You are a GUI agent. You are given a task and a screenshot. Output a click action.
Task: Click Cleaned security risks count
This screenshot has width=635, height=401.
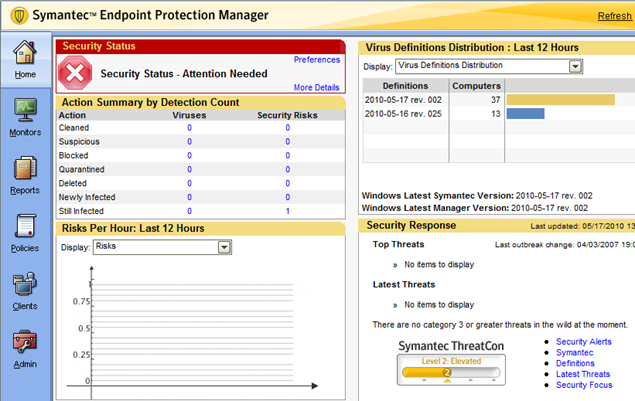(x=288, y=128)
